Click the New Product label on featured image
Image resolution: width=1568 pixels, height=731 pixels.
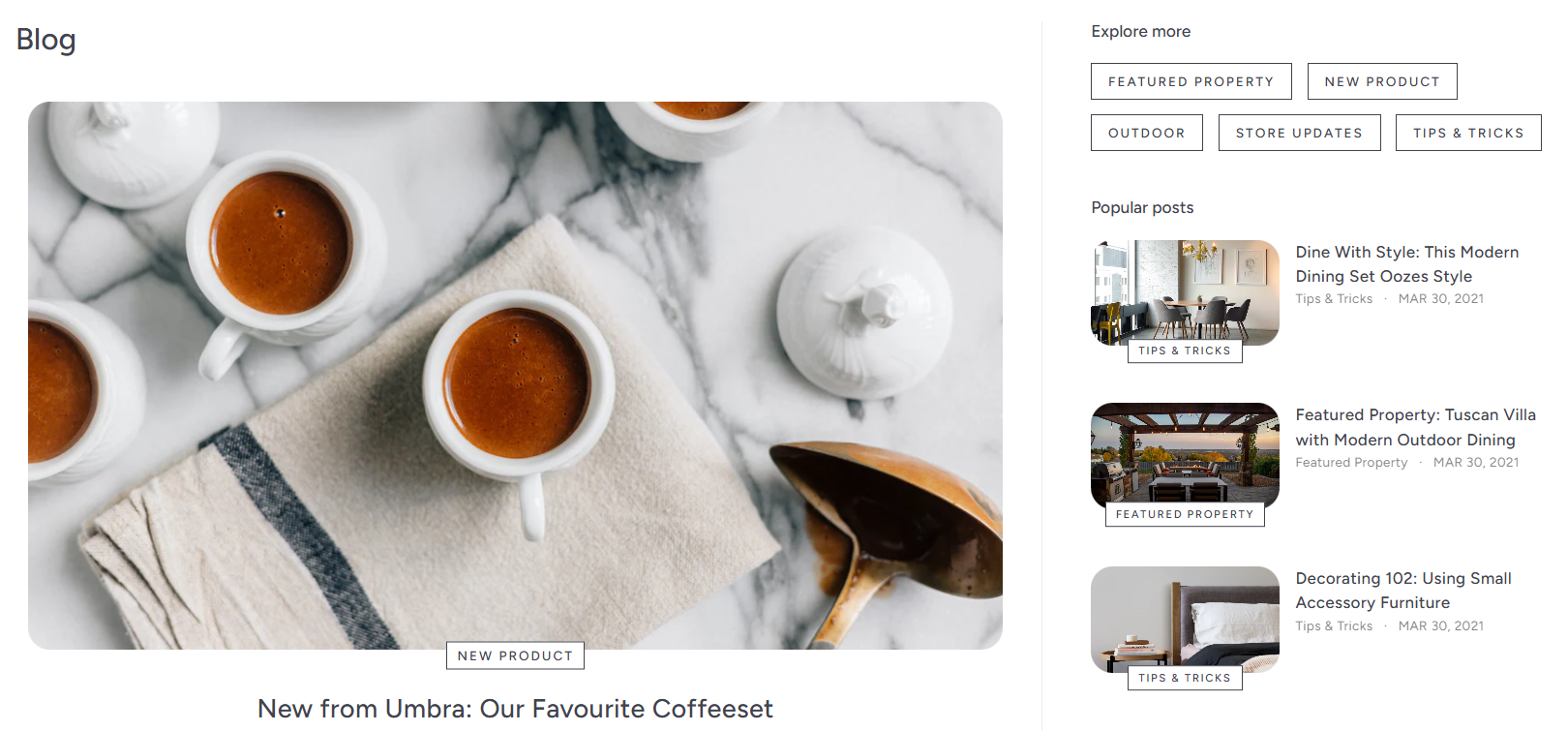(x=515, y=655)
